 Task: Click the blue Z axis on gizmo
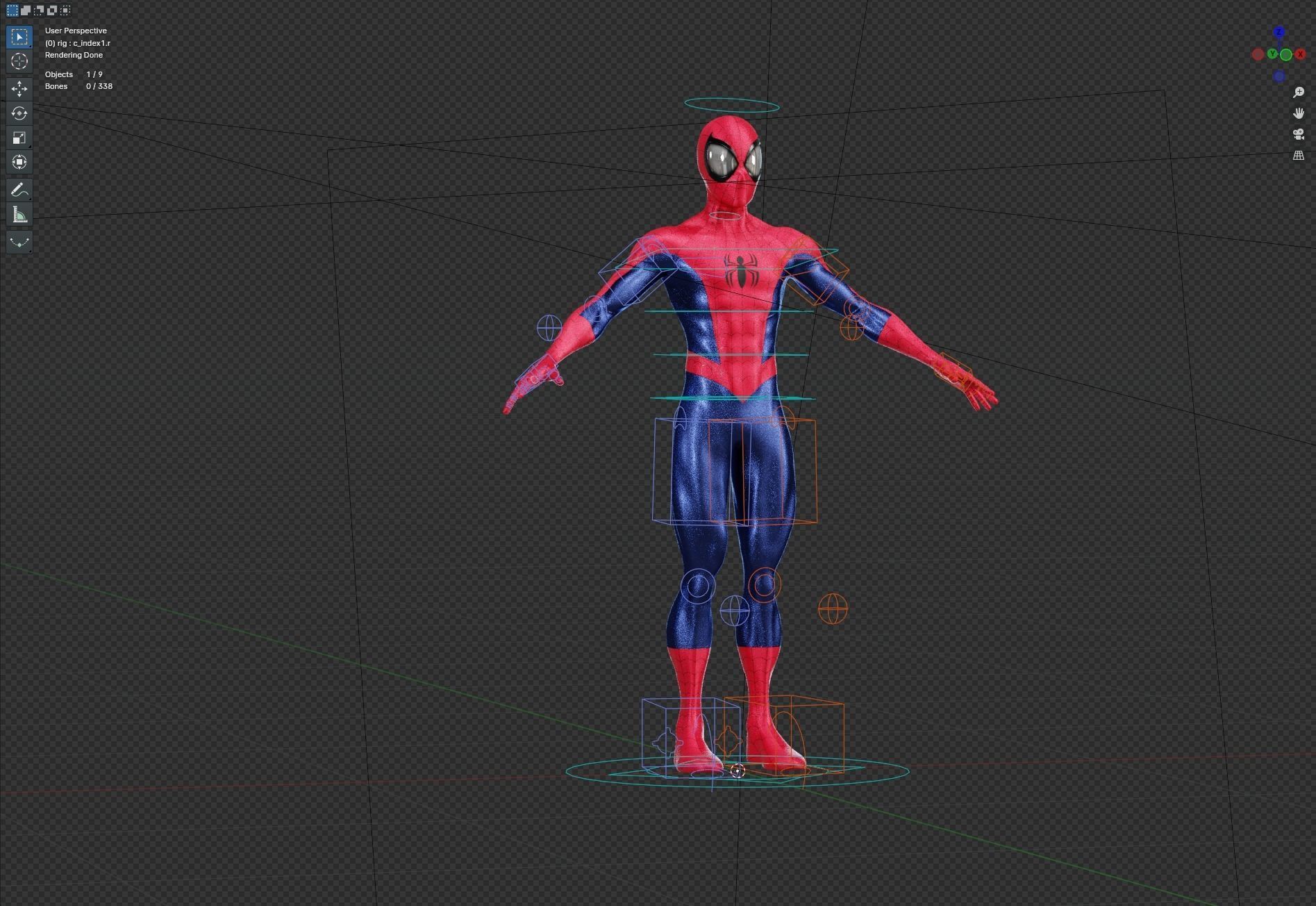1279,32
